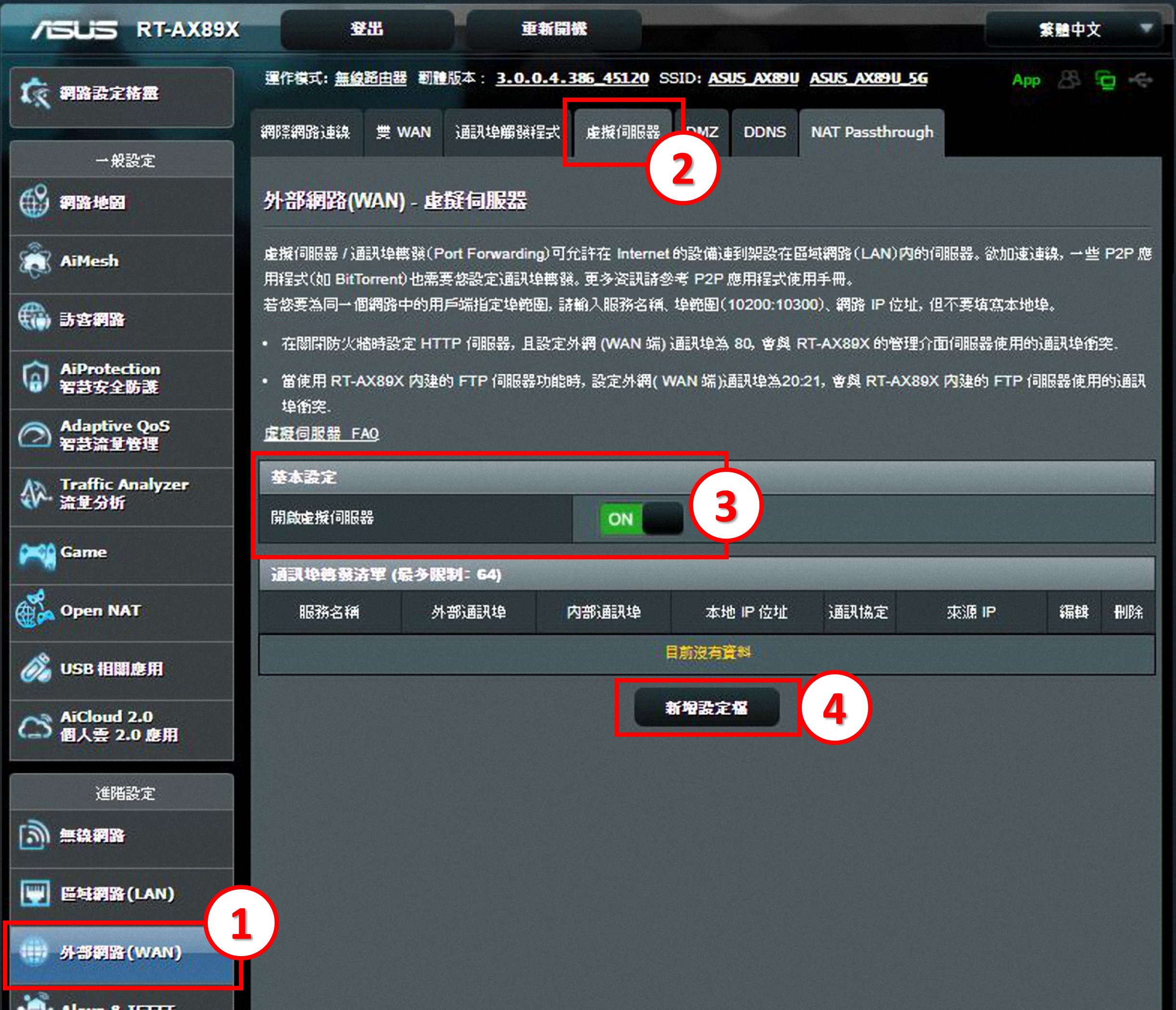Click the 編輯 column header
This screenshot has width=1176, height=1010.
tap(1074, 612)
